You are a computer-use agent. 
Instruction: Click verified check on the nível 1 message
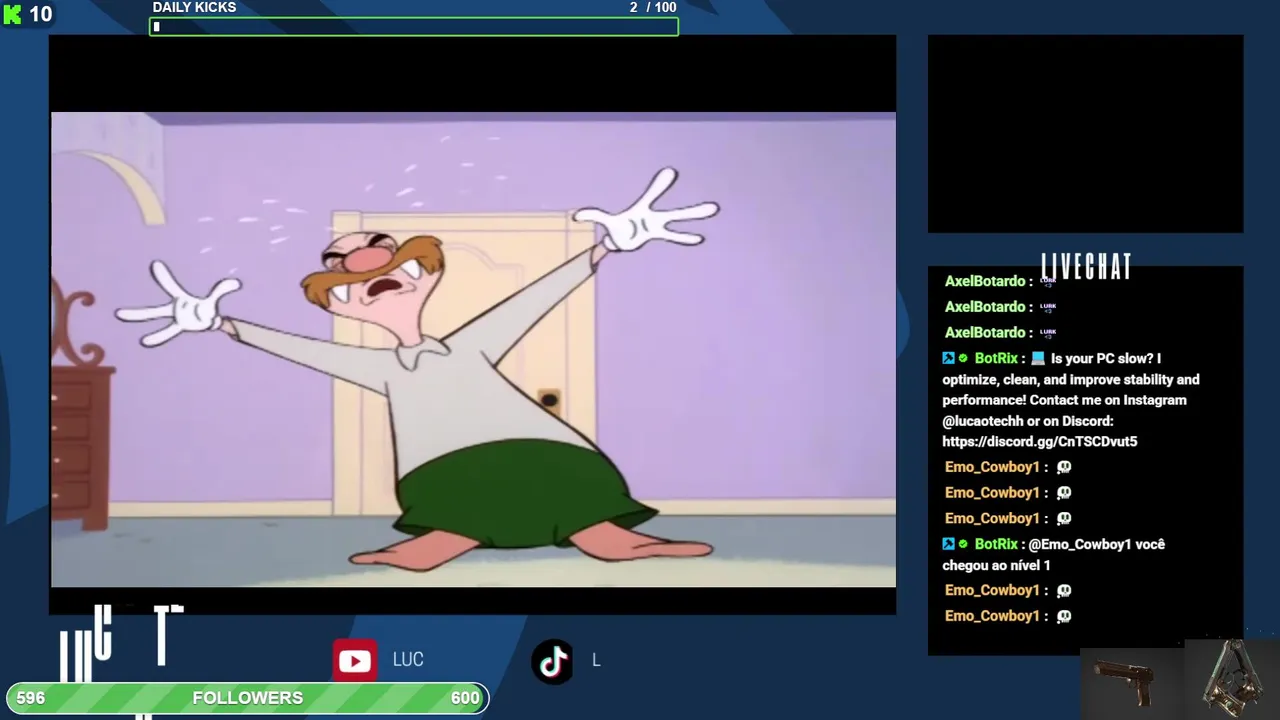[963, 544]
